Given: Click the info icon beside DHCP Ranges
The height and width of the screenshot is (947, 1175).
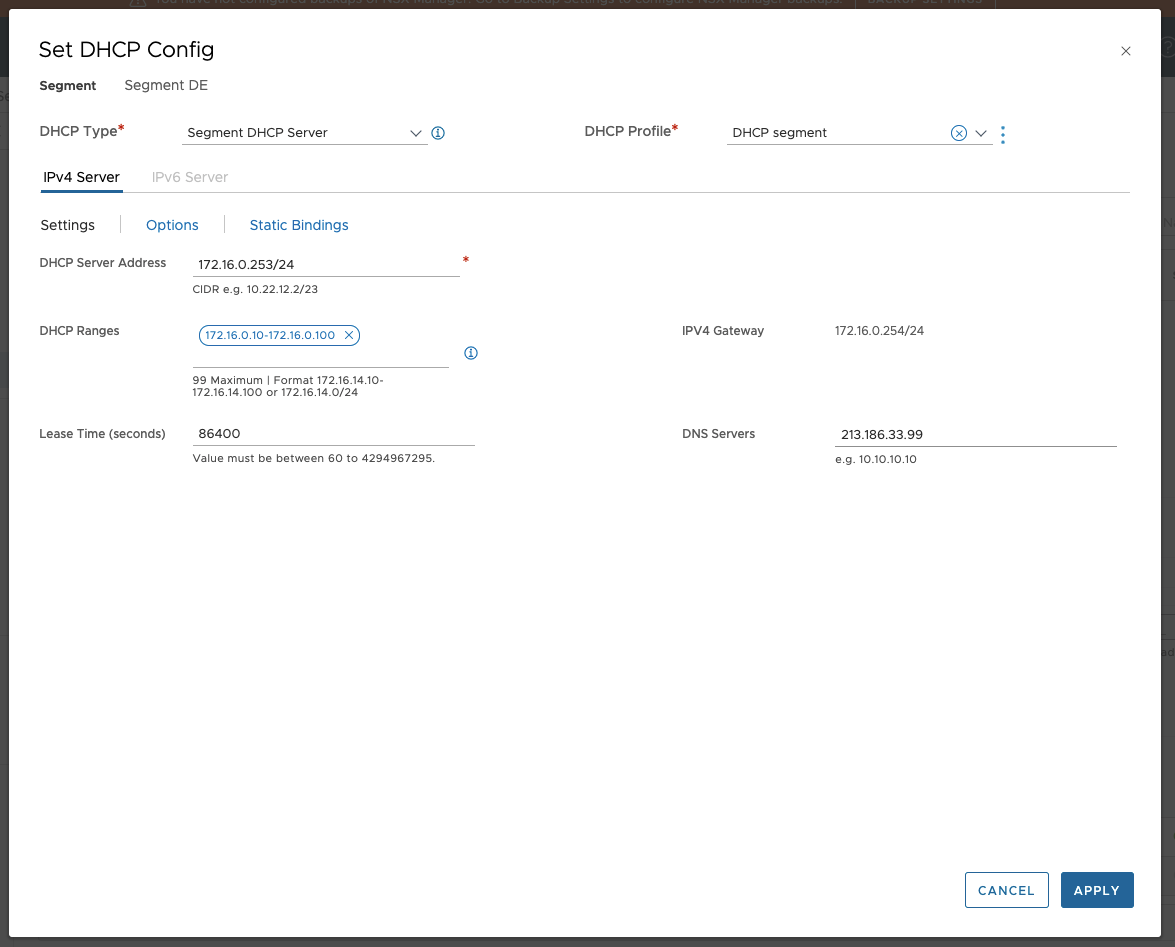Looking at the screenshot, I should (471, 353).
